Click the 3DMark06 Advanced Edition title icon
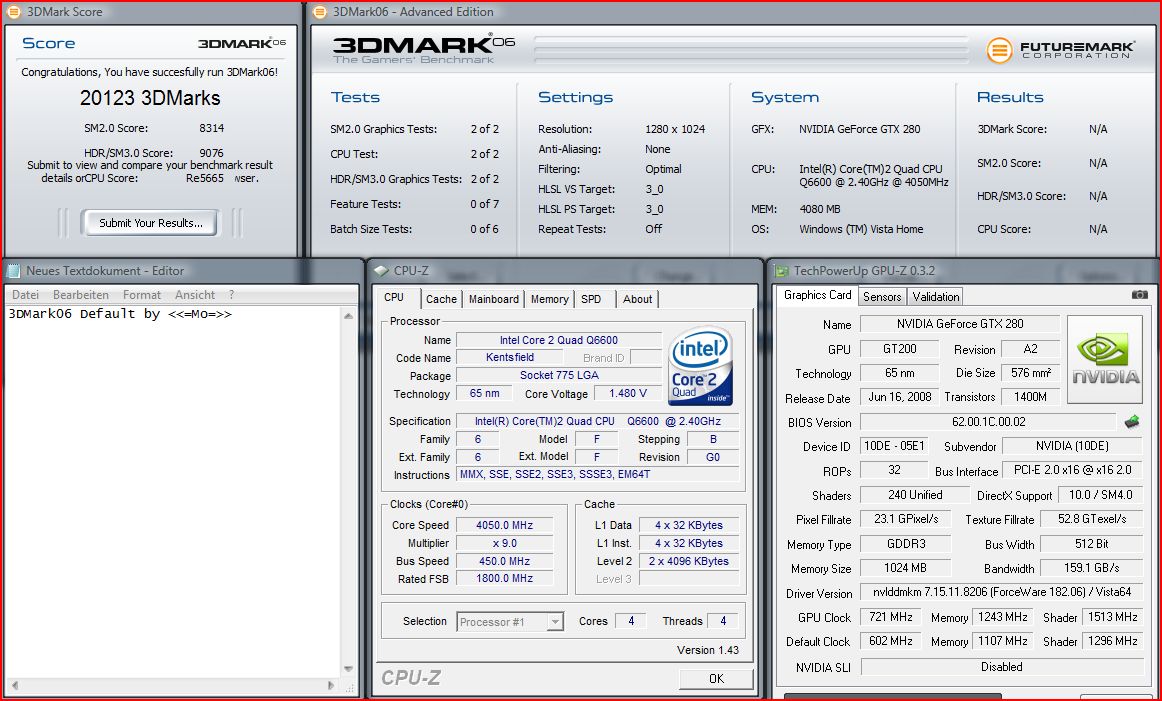 click(x=319, y=11)
